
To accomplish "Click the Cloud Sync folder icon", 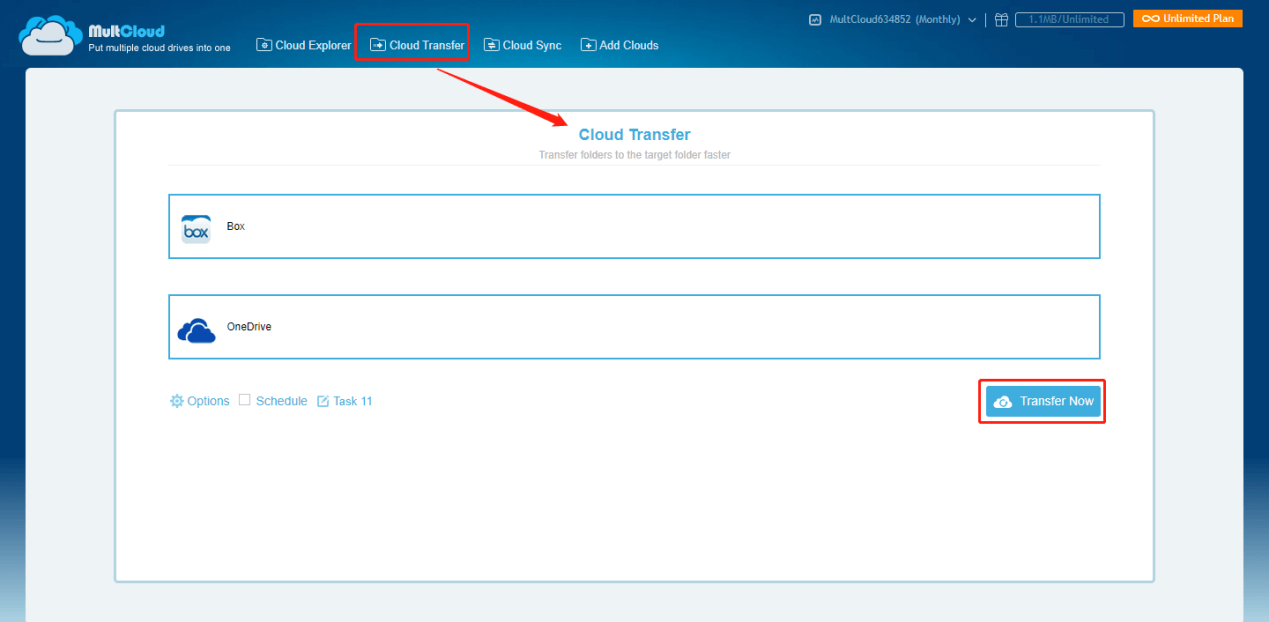I will point(492,45).
